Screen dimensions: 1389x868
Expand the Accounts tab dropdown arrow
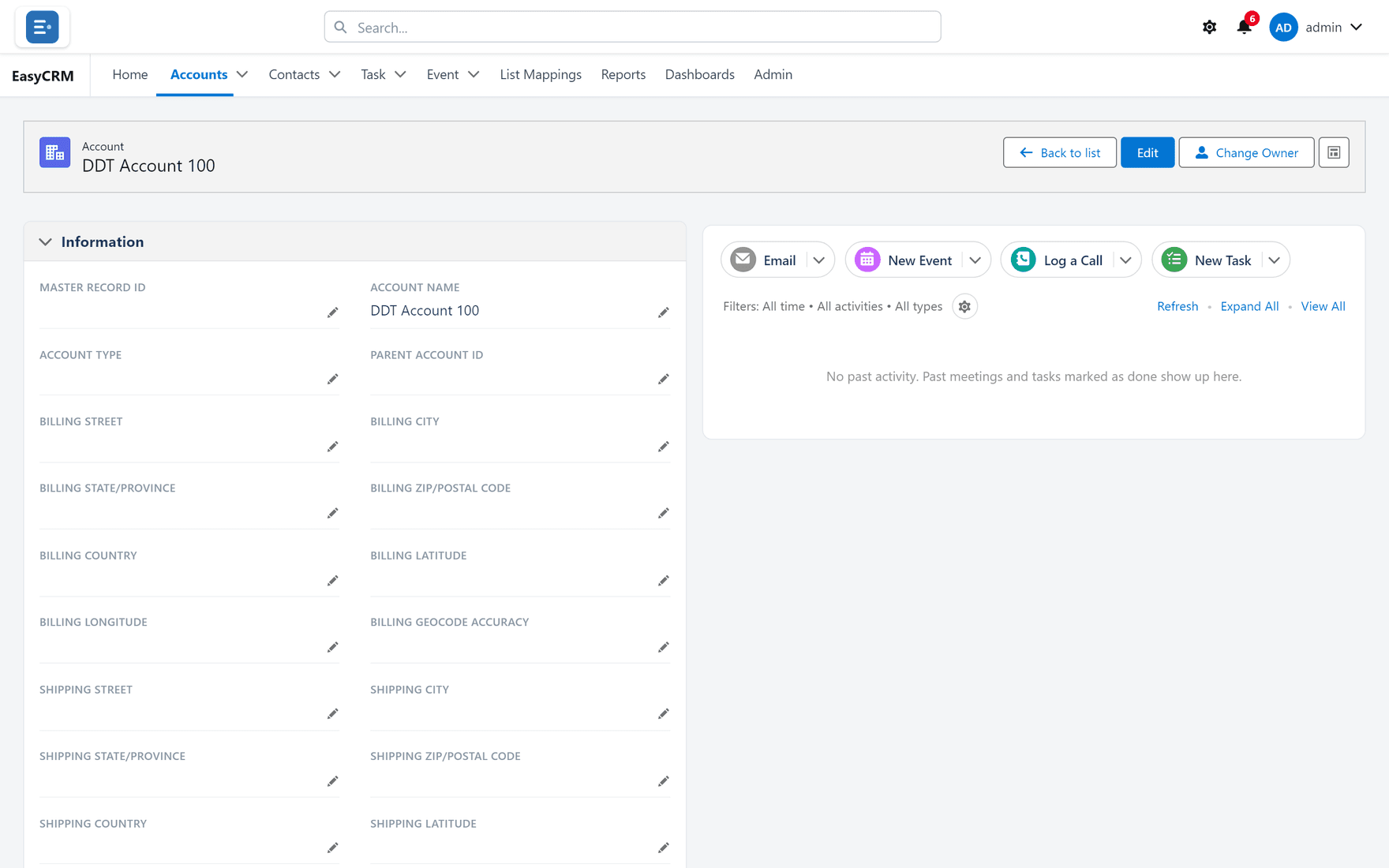coord(242,74)
